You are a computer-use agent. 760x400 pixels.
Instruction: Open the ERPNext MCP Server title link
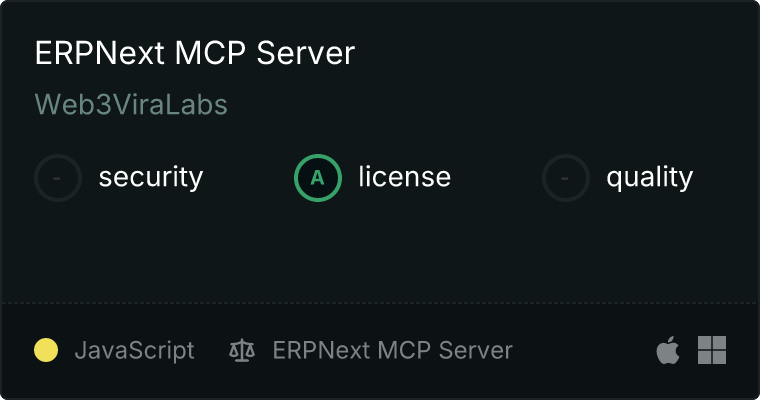click(x=195, y=53)
